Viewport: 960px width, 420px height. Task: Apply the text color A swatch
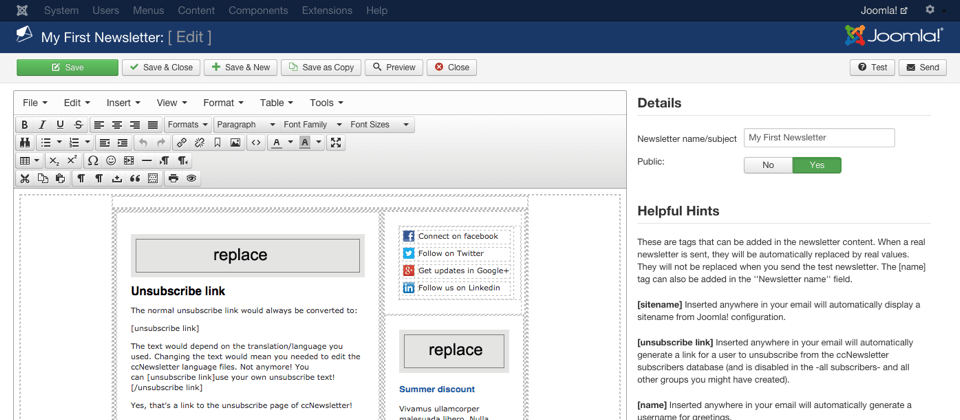pyautogui.click(x=276, y=143)
